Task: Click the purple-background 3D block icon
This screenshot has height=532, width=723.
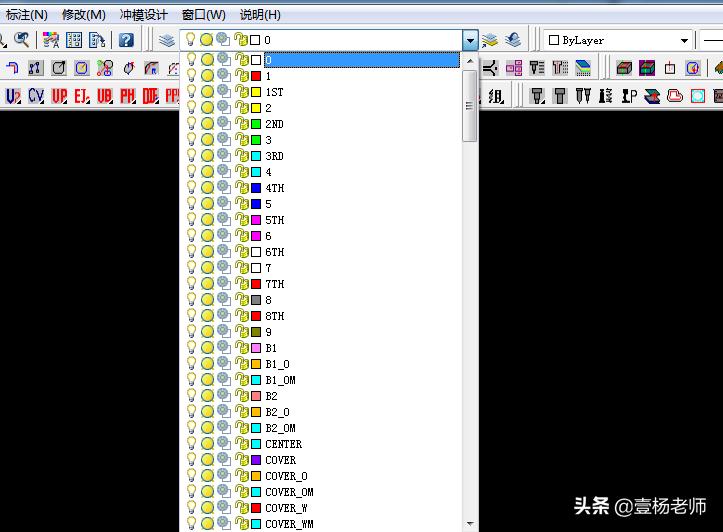Action: (x=647, y=68)
